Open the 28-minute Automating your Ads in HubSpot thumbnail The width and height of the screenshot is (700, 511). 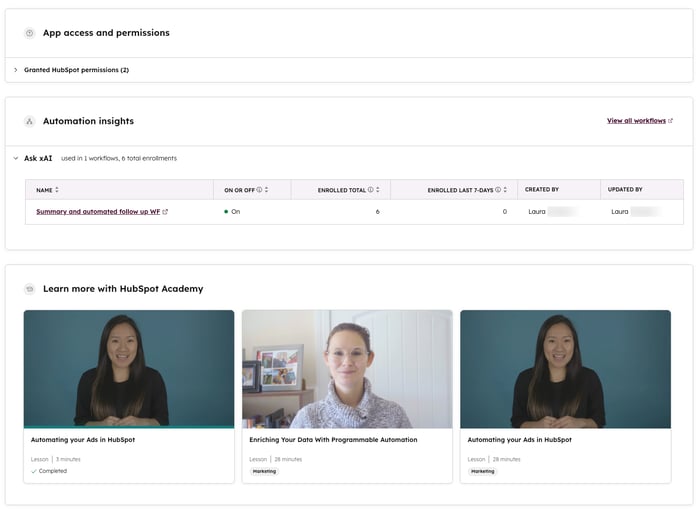point(565,369)
